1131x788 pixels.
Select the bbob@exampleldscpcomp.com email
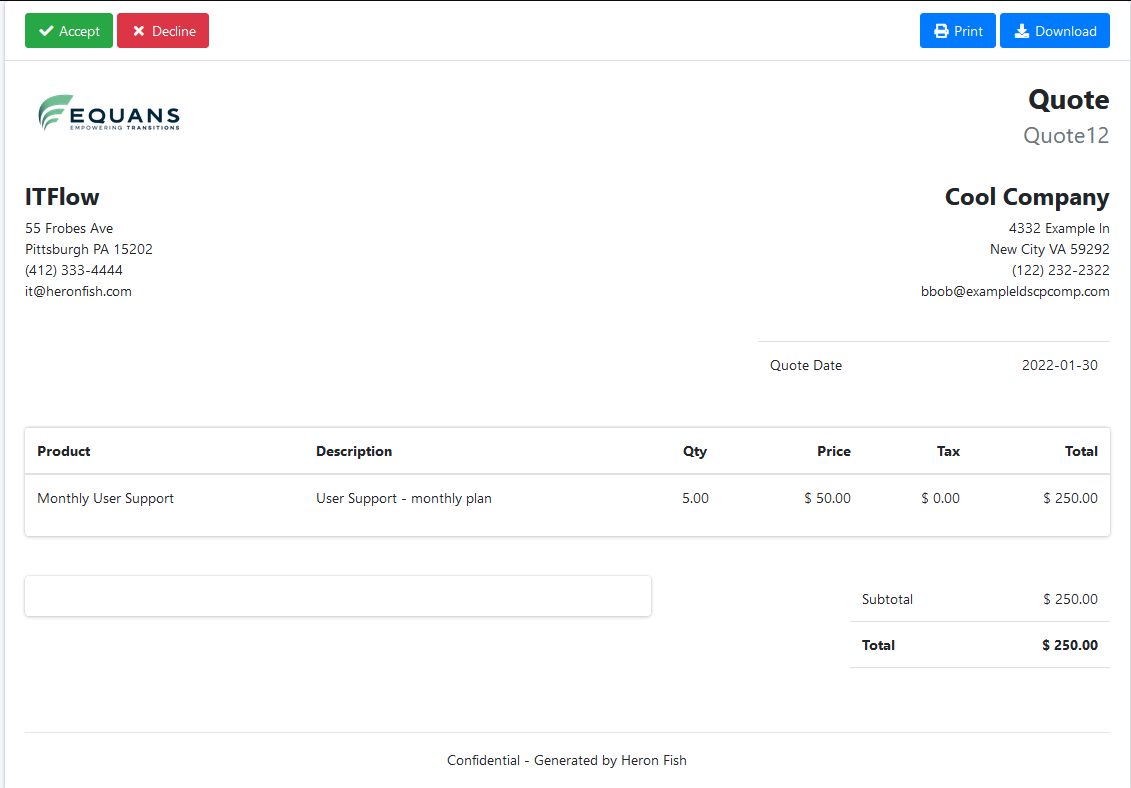click(x=1015, y=292)
